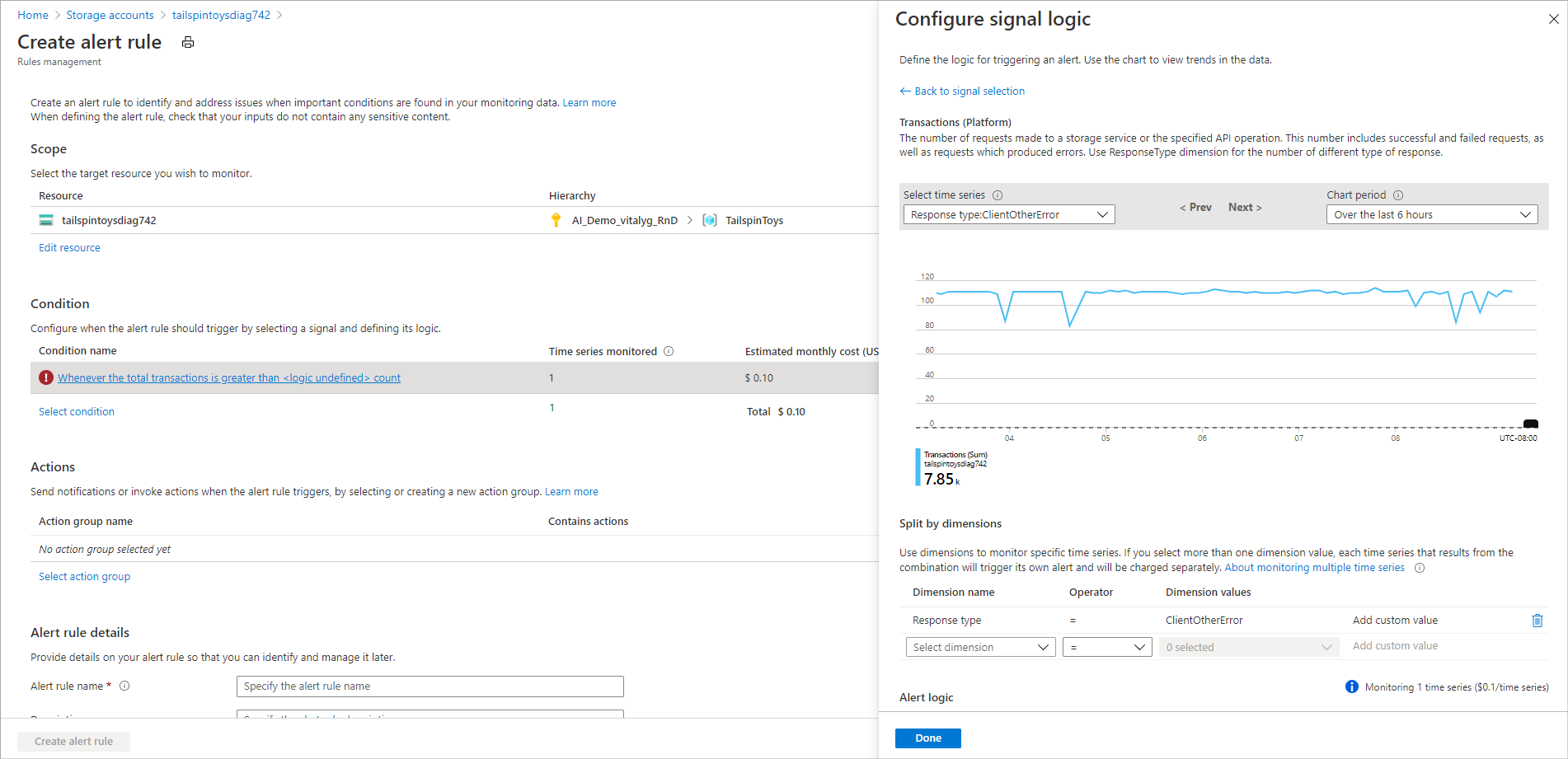Click the info icon next to Select time series
This screenshot has width=1568, height=759.
pyautogui.click(x=998, y=195)
